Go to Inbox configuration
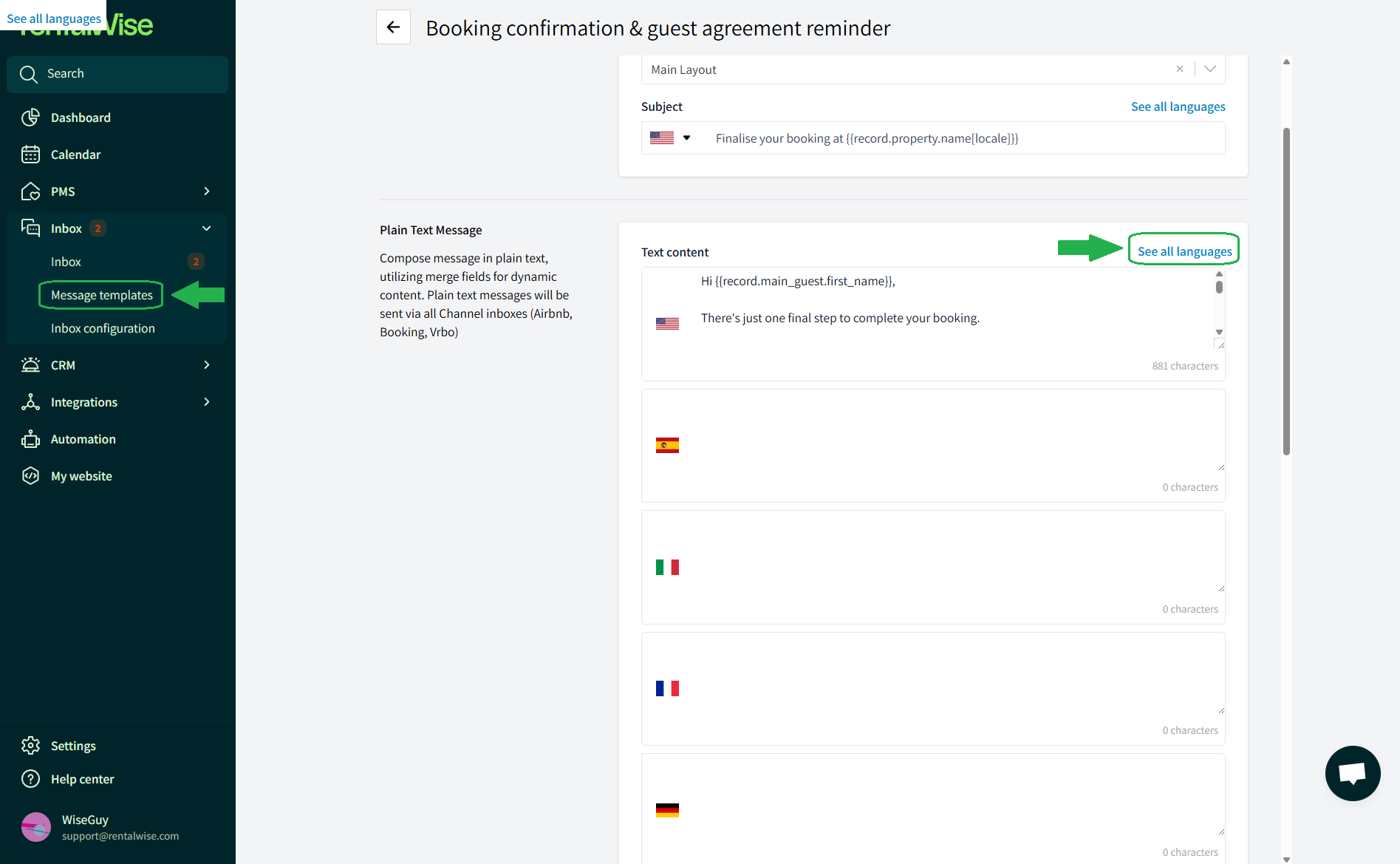1400x864 pixels. pos(103,328)
